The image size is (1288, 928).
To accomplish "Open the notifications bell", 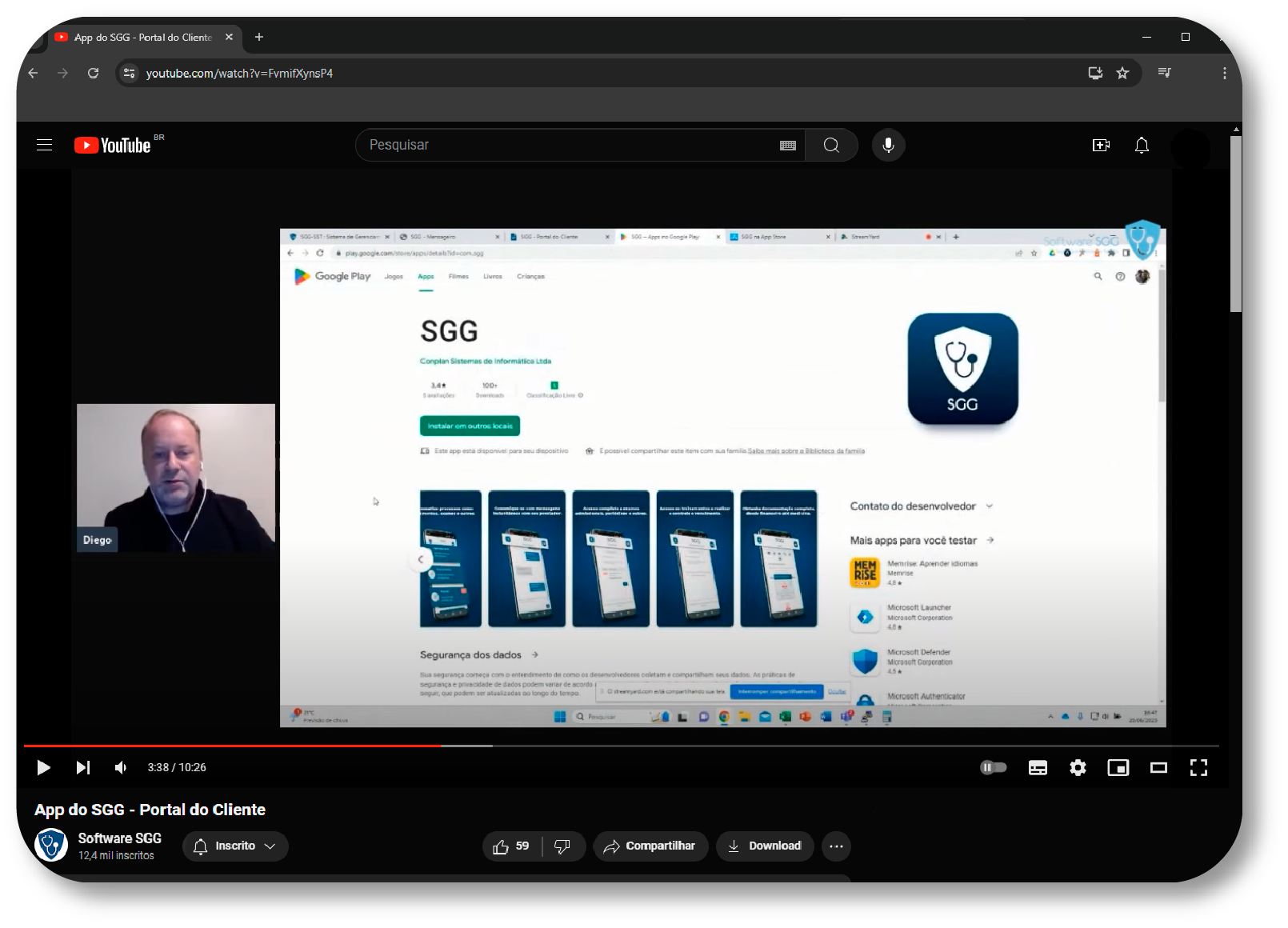I will [x=1142, y=145].
